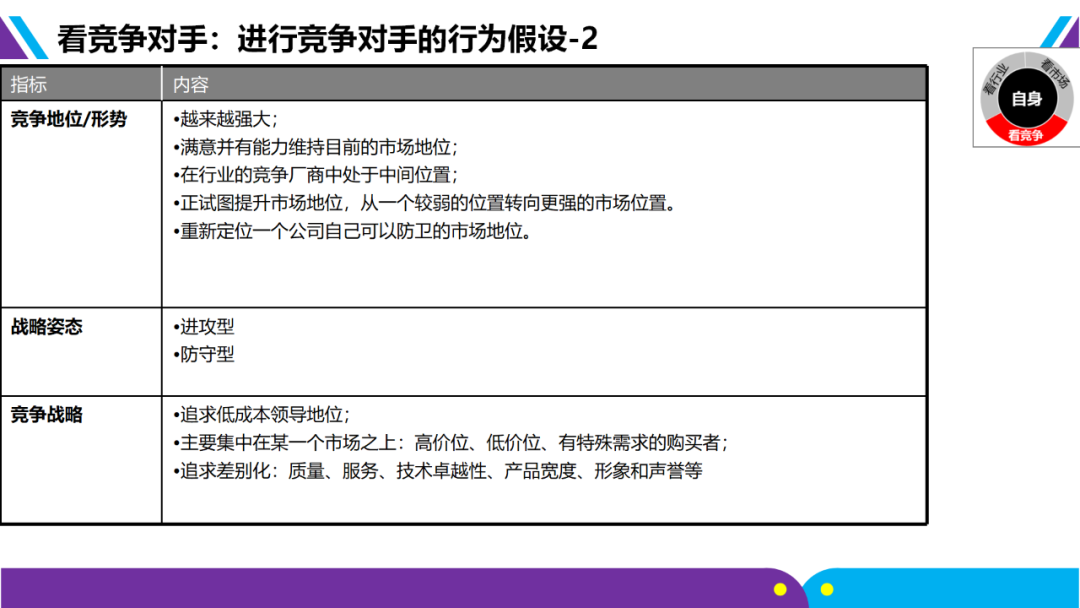
Task: Click the 看市场 segment of the circular diagram
Action: (x=1054, y=76)
